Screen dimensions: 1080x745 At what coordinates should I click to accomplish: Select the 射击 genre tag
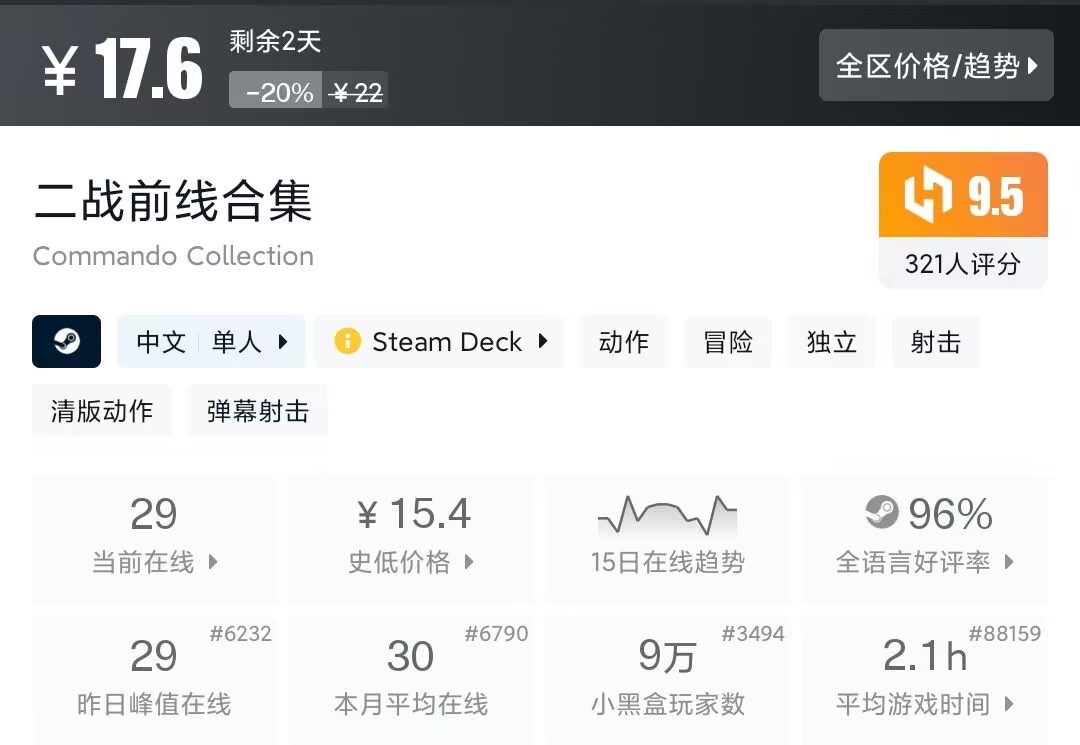(936, 342)
